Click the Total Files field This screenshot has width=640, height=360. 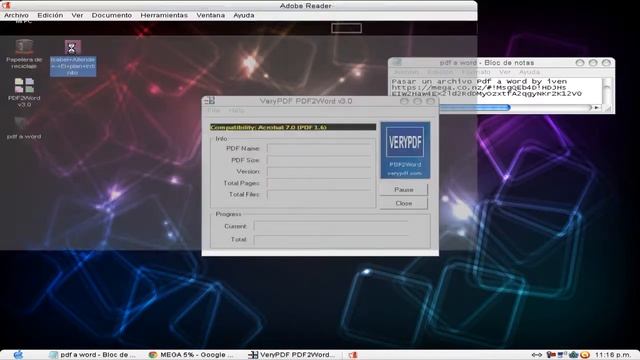(x=320, y=194)
